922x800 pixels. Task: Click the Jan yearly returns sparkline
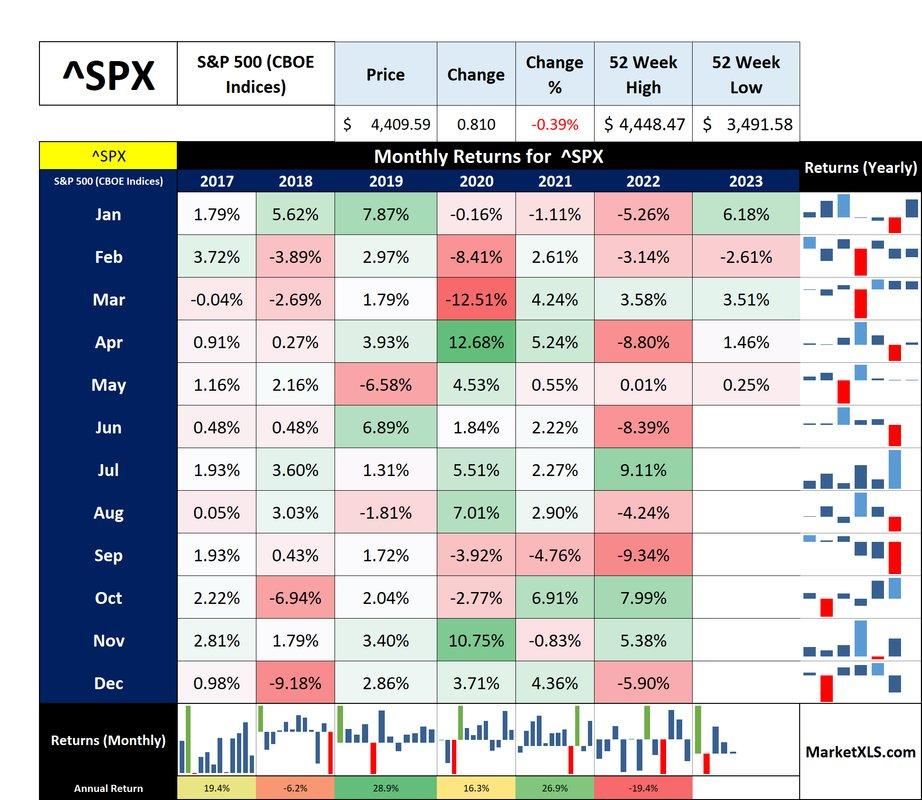860,214
